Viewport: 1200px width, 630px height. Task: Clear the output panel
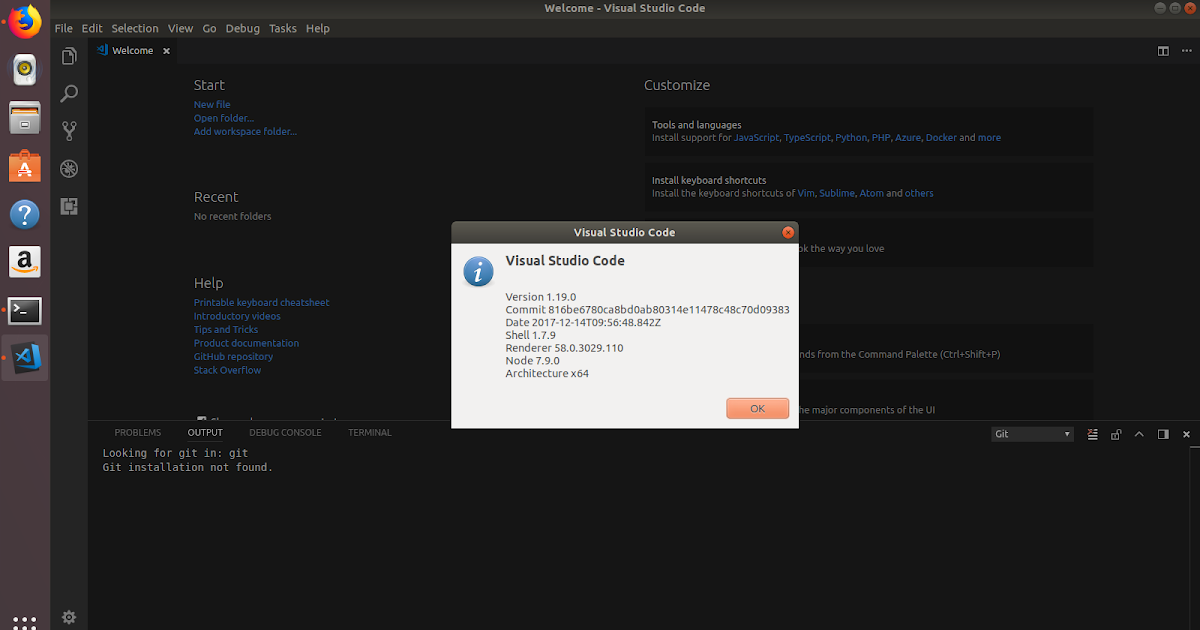point(1091,434)
